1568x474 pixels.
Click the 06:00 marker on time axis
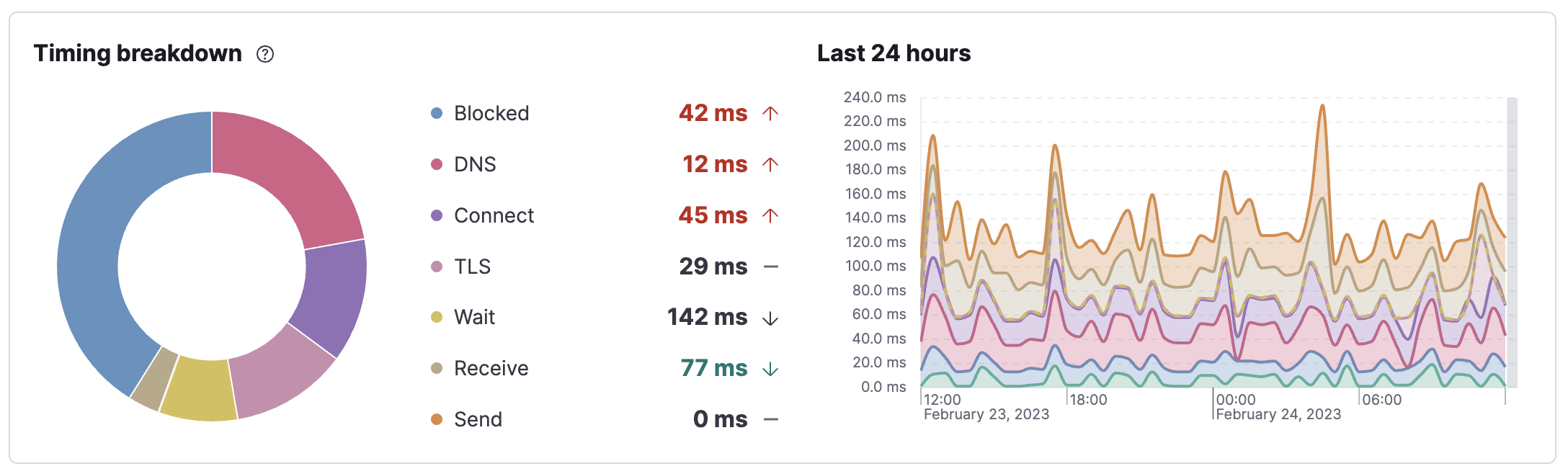coord(1381,400)
